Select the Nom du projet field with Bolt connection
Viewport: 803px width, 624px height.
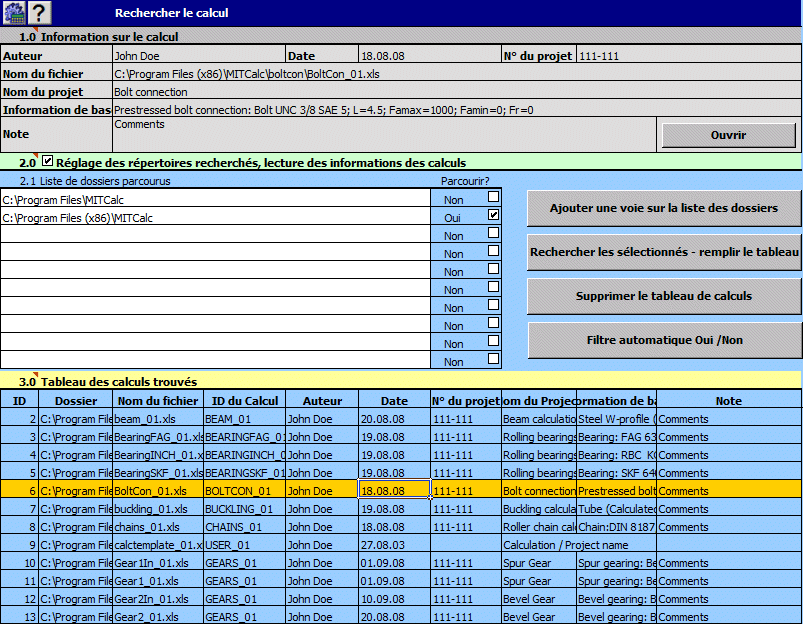click(457, 91)
